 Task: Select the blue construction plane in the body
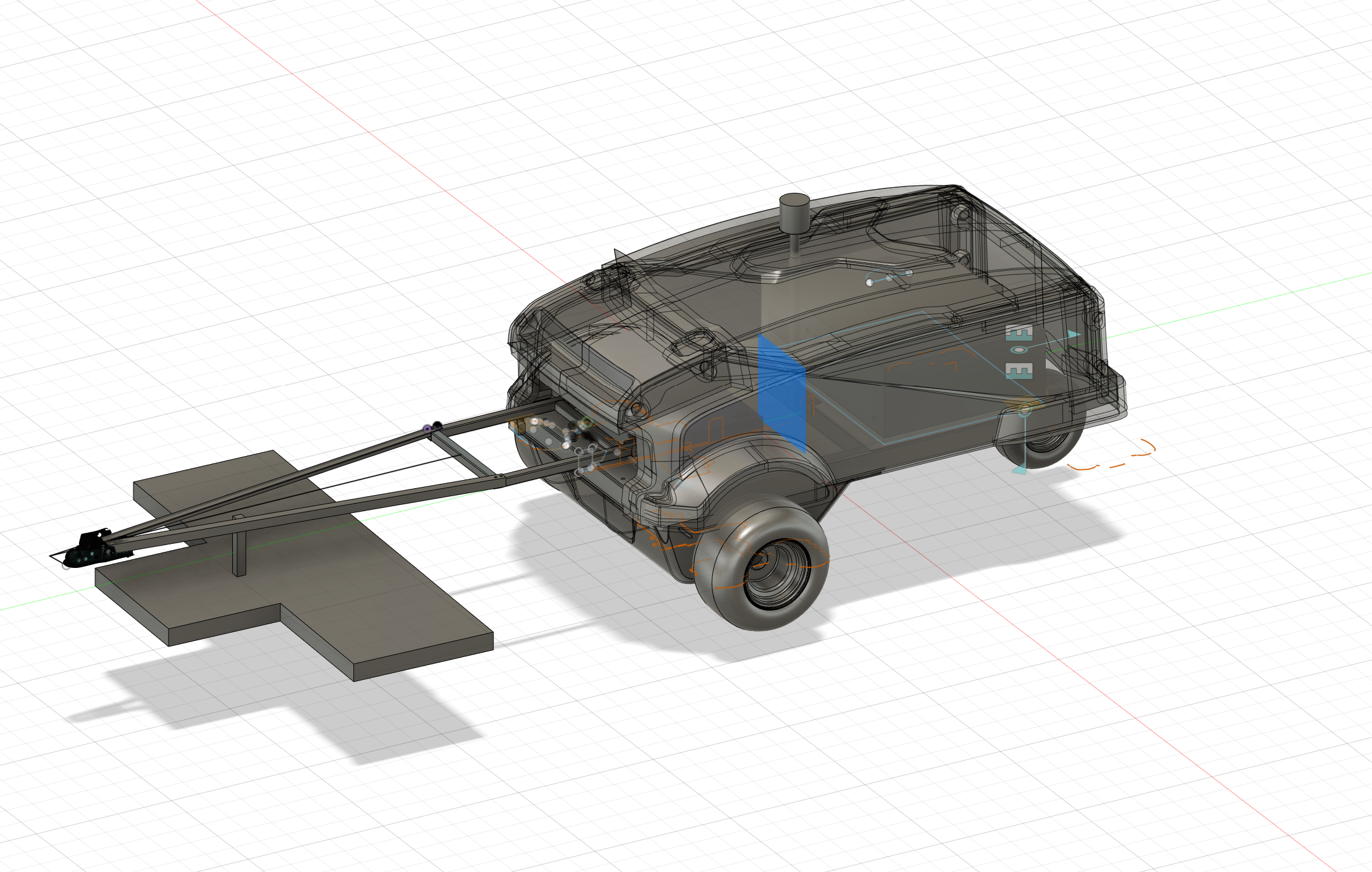click(781, 392)
